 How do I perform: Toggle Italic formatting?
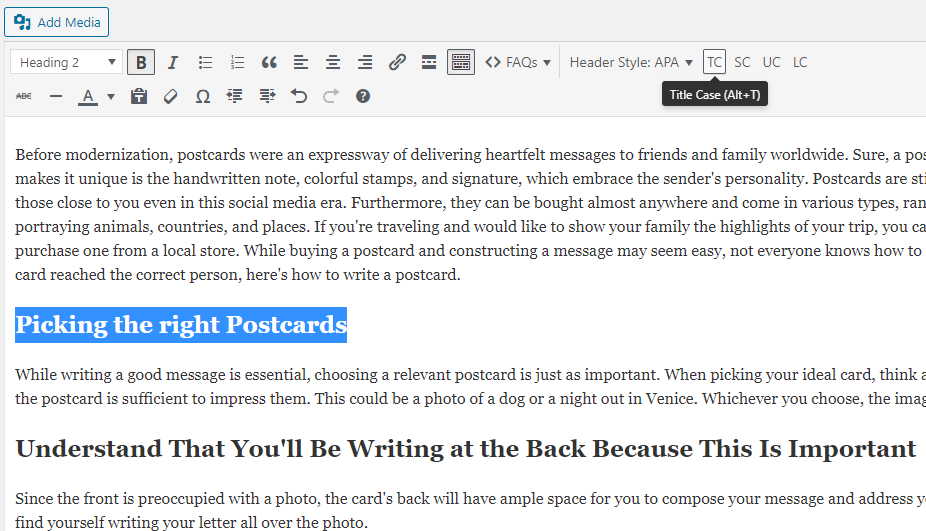point(173,62)
